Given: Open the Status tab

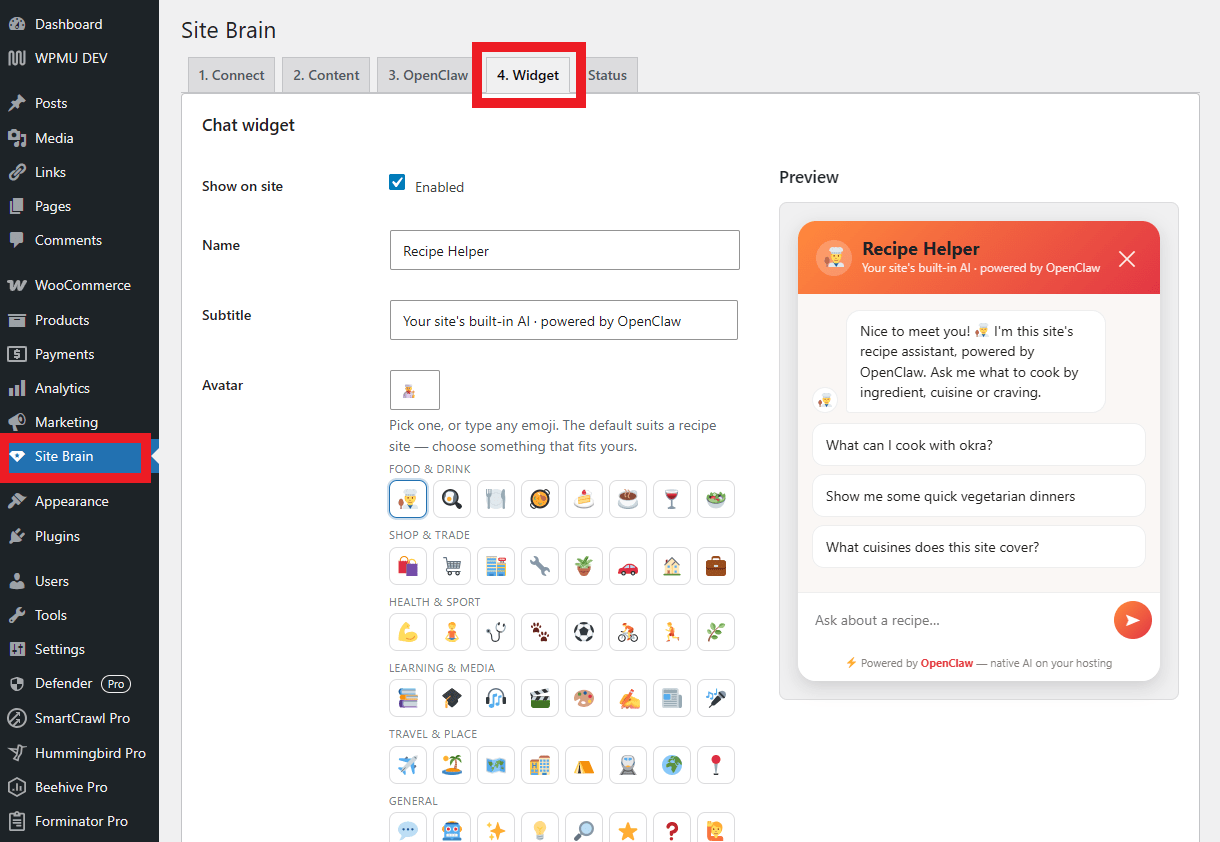Looking at the screenshot, I should coord(607,75).
